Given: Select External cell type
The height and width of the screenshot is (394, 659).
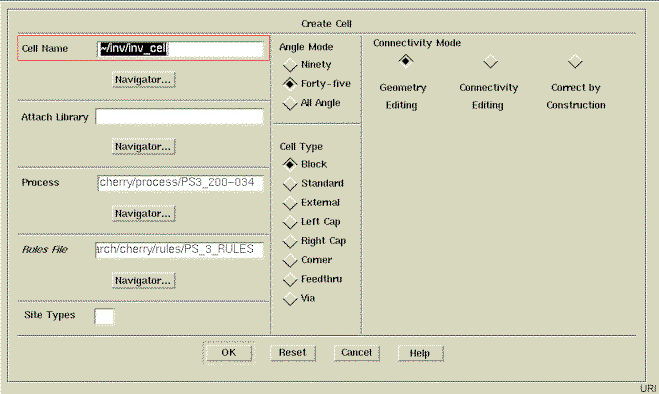Looking at the screenshot, I should tap(290, 203).
